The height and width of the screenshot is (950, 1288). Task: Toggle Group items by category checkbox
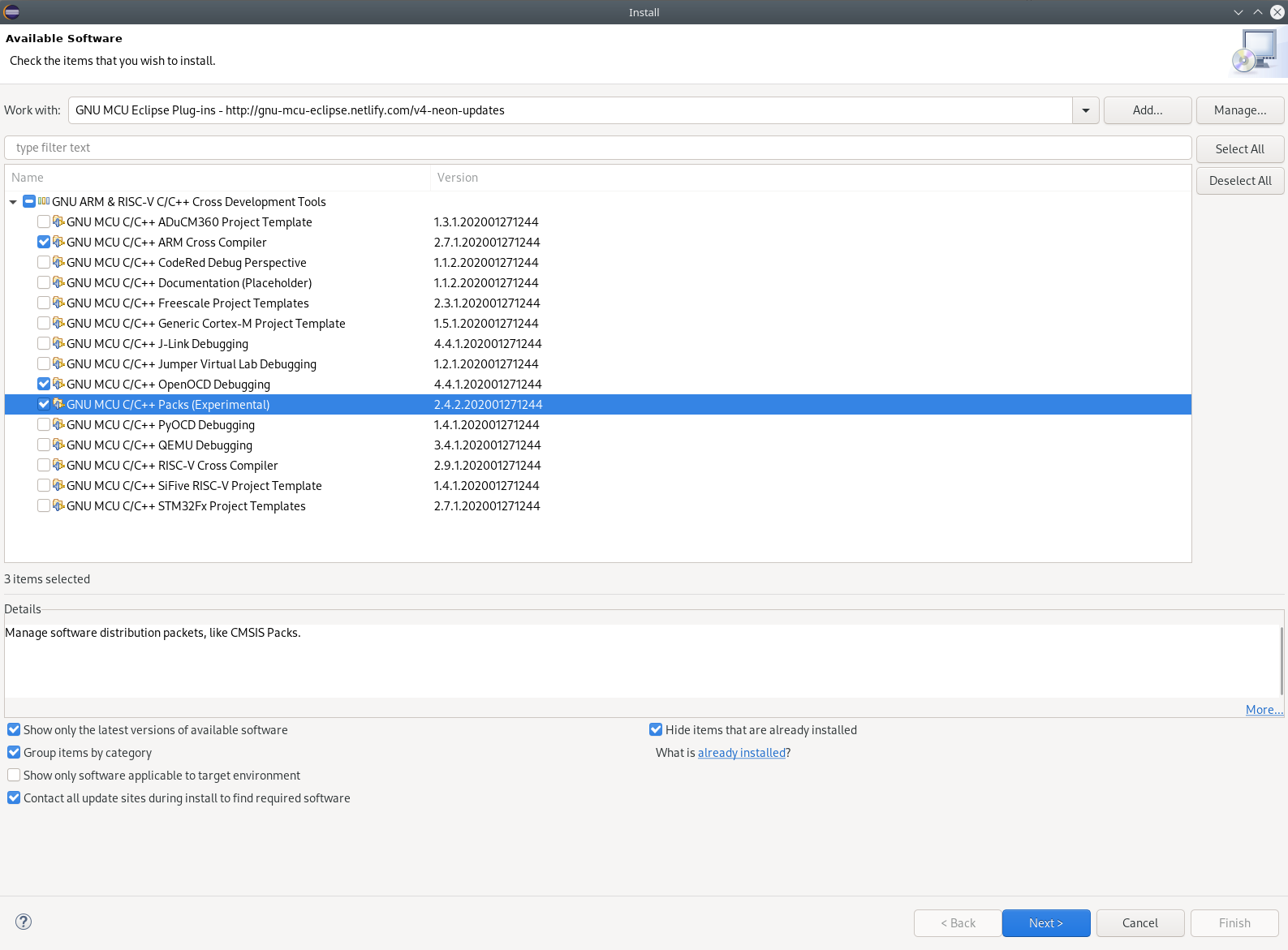[14, 752]
